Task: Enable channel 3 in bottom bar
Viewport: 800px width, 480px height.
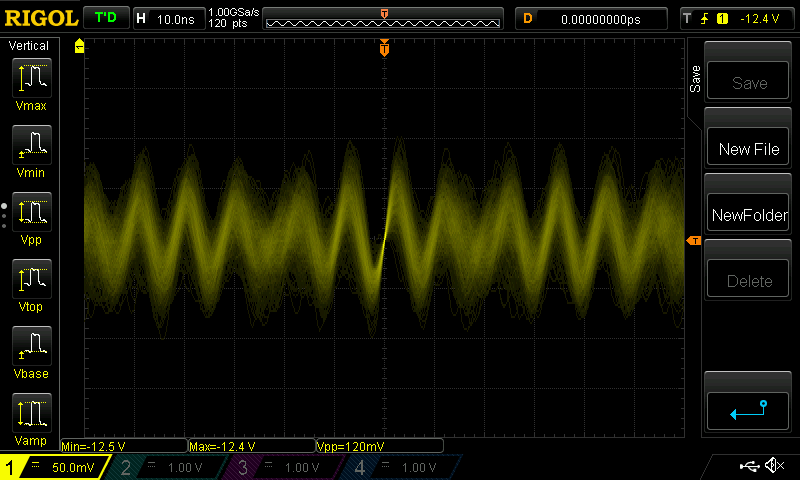Action: [x=283, y=467]
